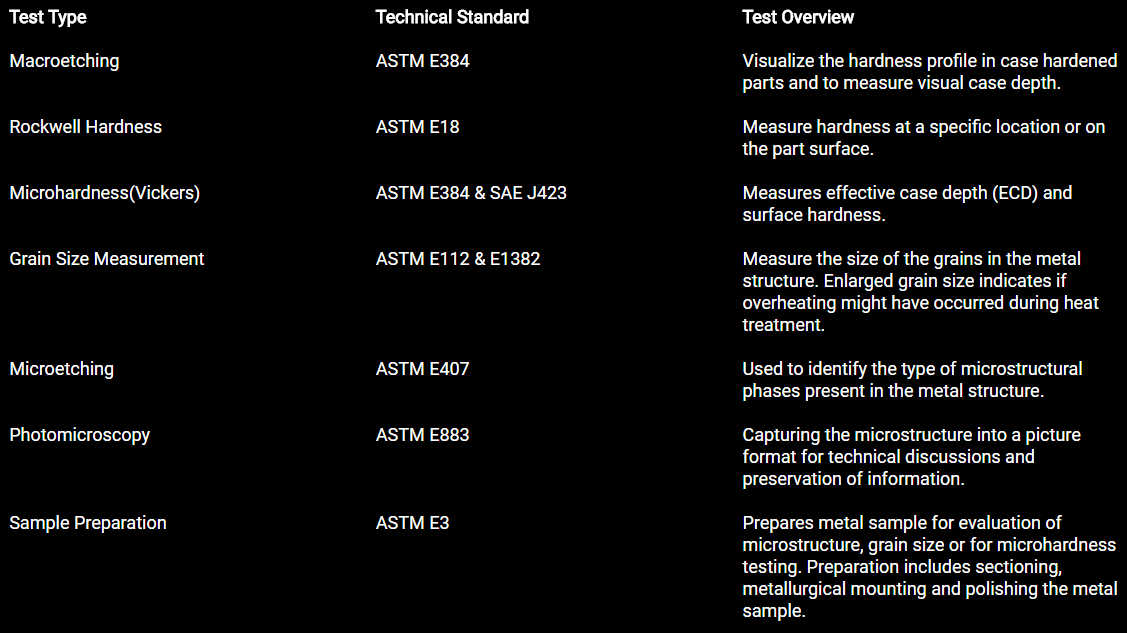Viewport: 1127px width, 633px height.
Task: Click ASTM E384 & SAE J423 standard
Action: point(471,193)
